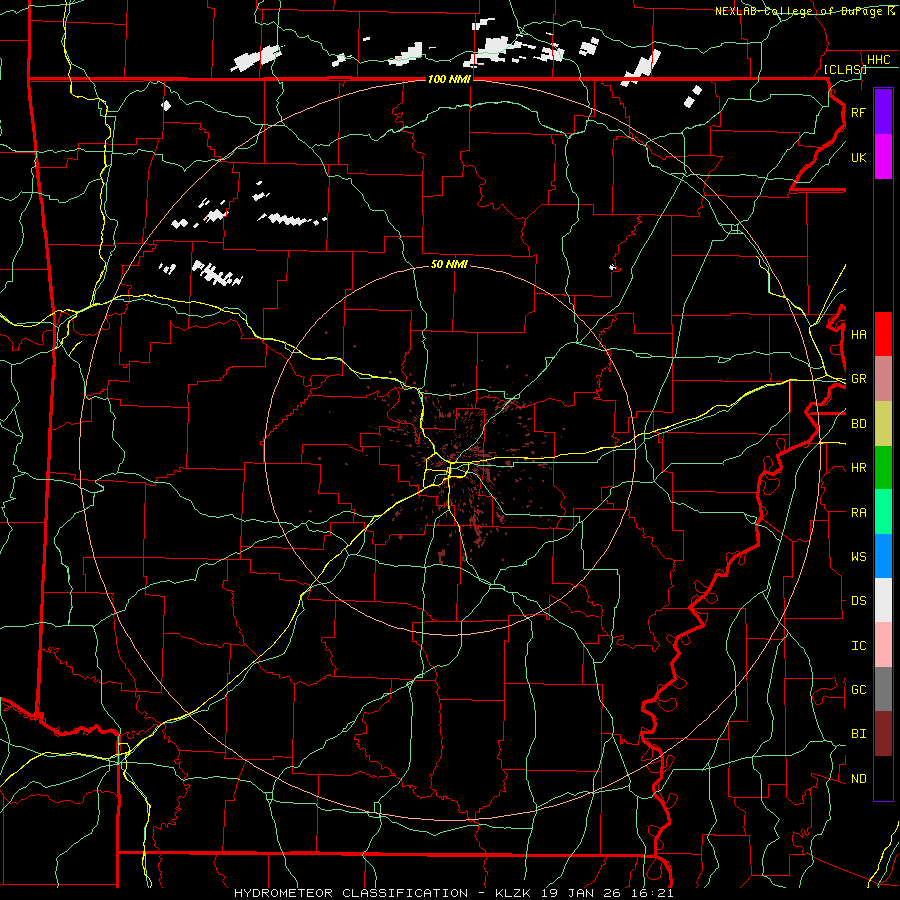Image resolution: width=900 pixels, height=900 pixels.
Task: Click the light green RA legend swatch
Action: click(x=883, y=512)
